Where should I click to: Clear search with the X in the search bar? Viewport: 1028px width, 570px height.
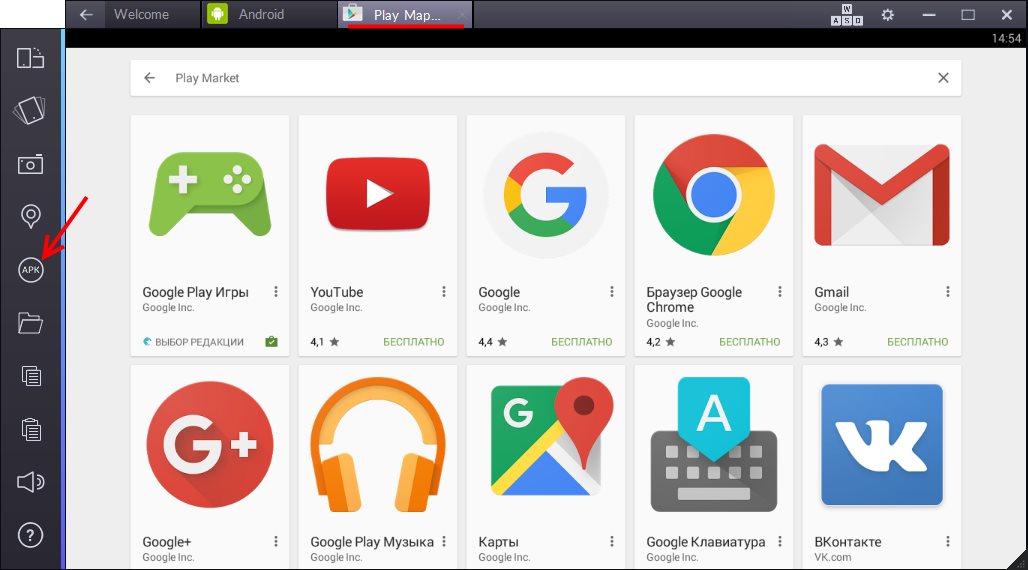(943, 78)
